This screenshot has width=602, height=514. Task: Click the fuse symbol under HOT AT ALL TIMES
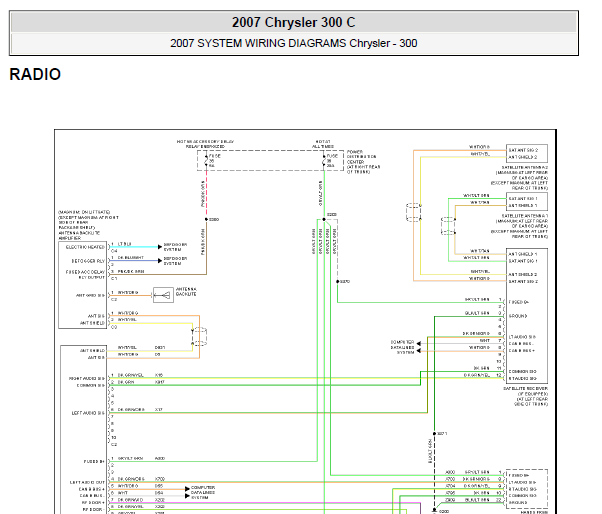point(324,161)
